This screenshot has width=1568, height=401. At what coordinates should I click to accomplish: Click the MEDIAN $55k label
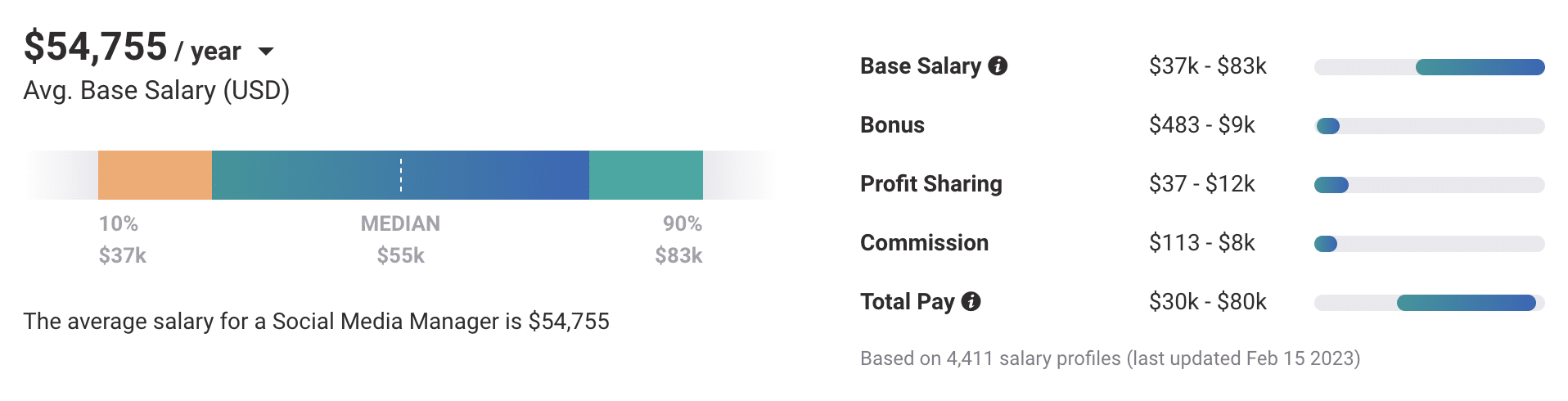[400, 240]
